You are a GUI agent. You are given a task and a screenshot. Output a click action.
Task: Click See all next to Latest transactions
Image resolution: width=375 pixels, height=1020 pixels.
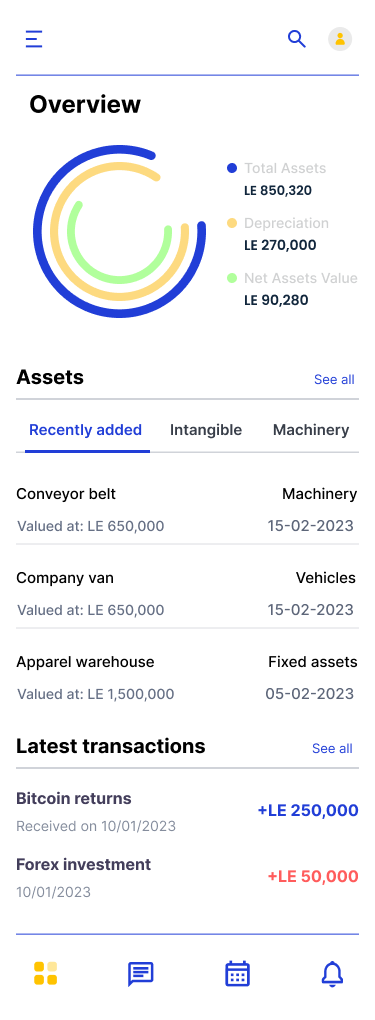click(x=332, y=748)
